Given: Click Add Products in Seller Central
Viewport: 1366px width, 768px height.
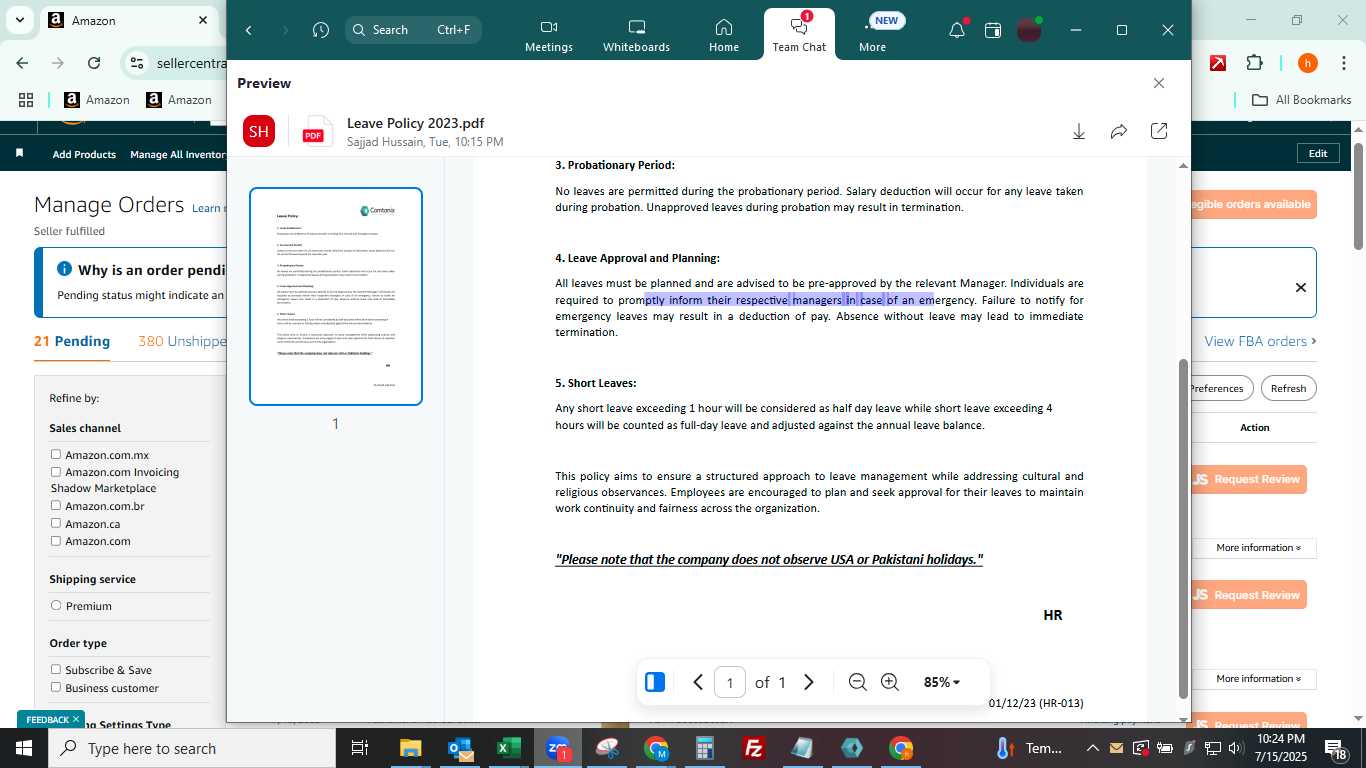Looking at the screenshot, I should point(84,154).
